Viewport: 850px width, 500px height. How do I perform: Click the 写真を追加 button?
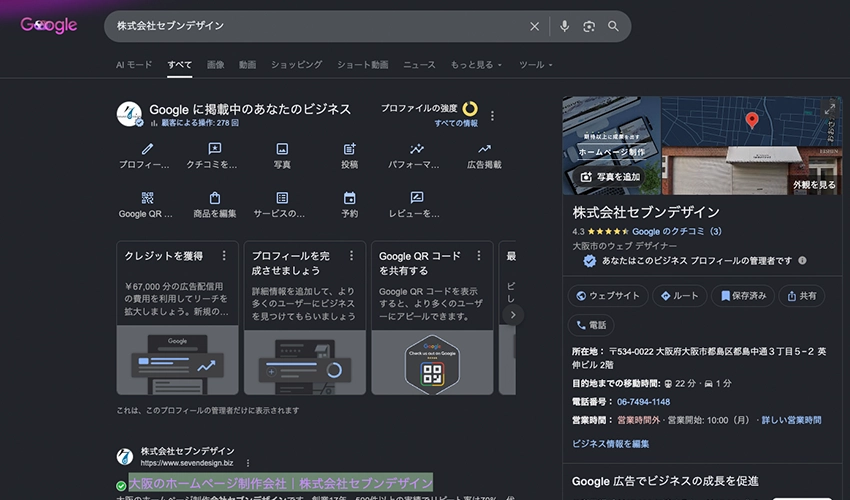coord(610,177)
